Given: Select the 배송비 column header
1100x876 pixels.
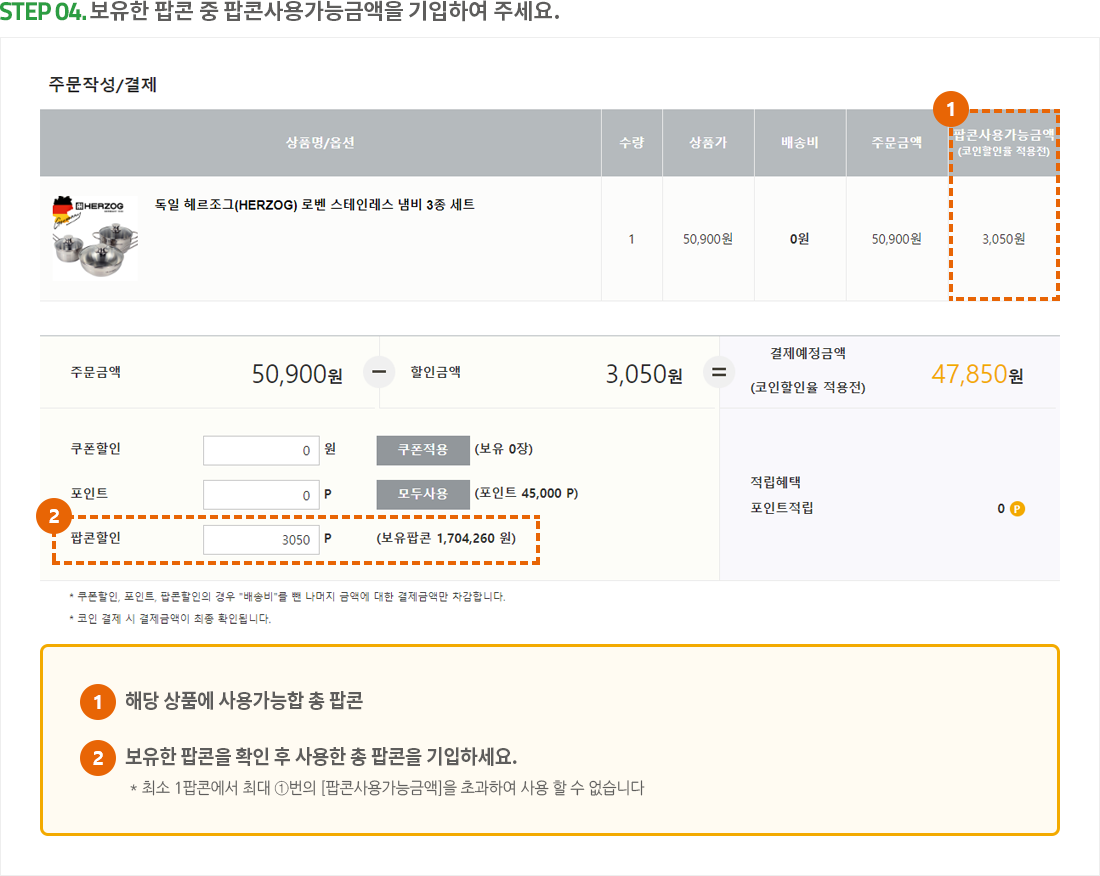Looking at the screenshot, I should [799, 143].
